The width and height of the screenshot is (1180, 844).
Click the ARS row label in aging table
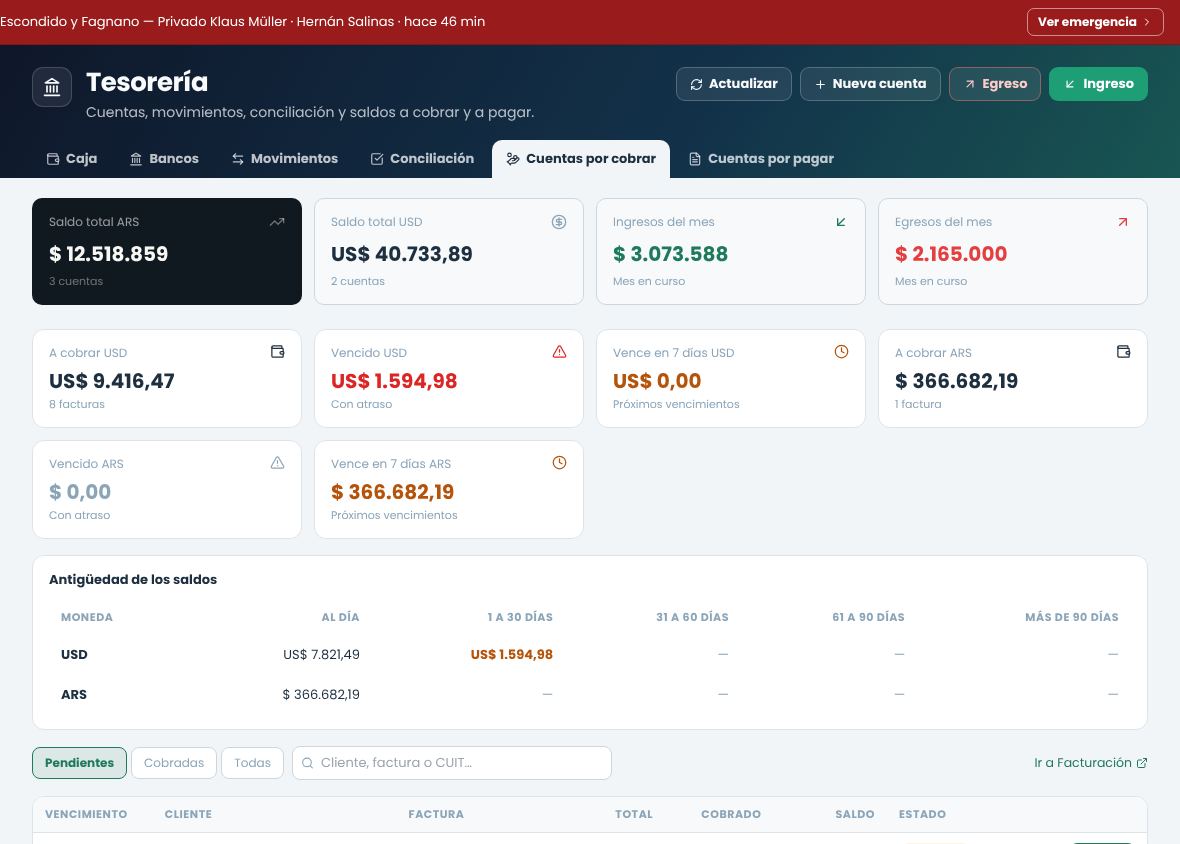point(74,694)
